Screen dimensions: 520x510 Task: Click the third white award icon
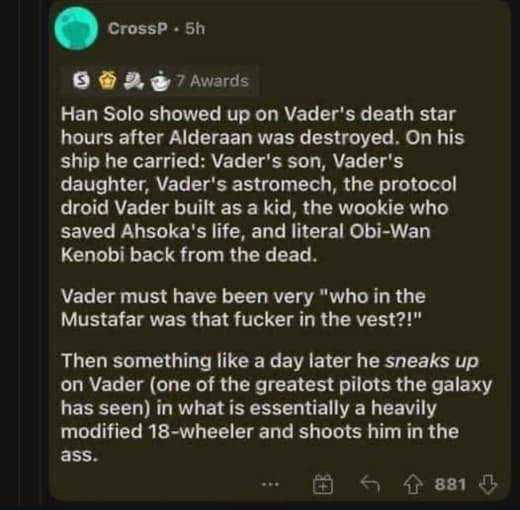pyautogui.click(x=133, y=81)
